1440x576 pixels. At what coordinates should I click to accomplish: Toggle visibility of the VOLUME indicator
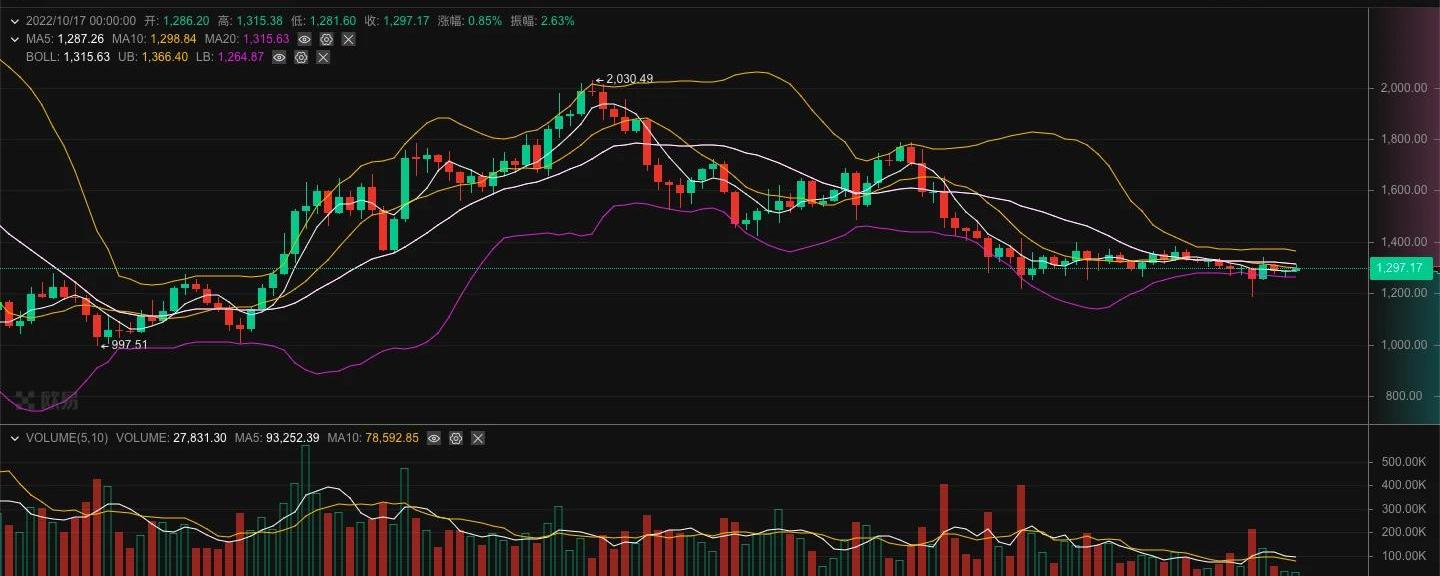[434, 438]
